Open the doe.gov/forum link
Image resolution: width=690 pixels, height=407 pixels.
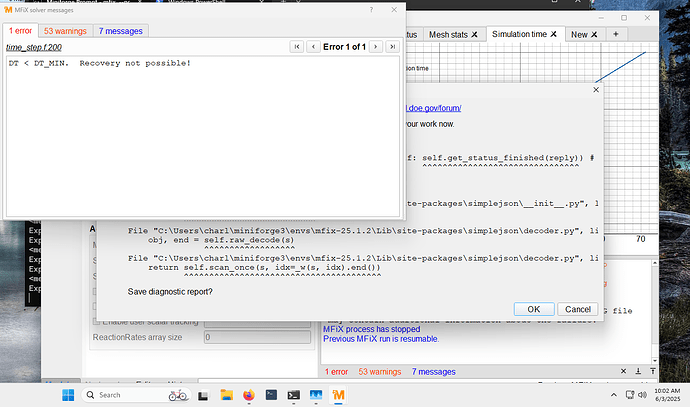[433, 108]
